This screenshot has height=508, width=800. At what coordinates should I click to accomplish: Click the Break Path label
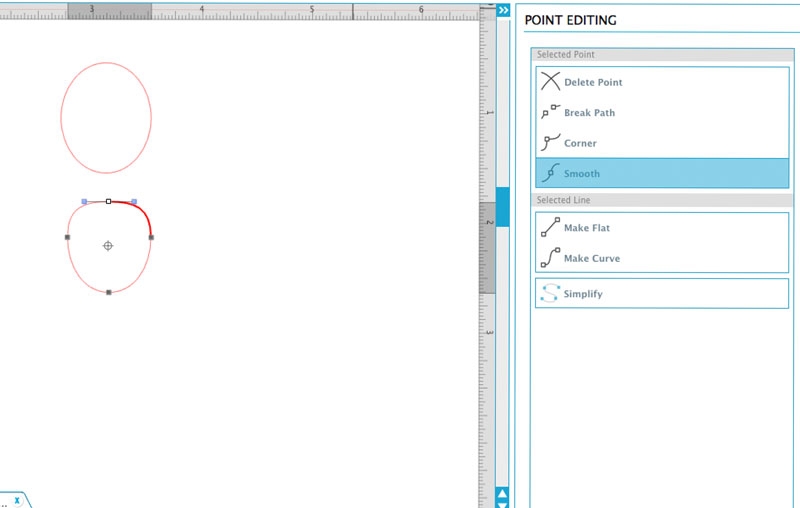589,113
